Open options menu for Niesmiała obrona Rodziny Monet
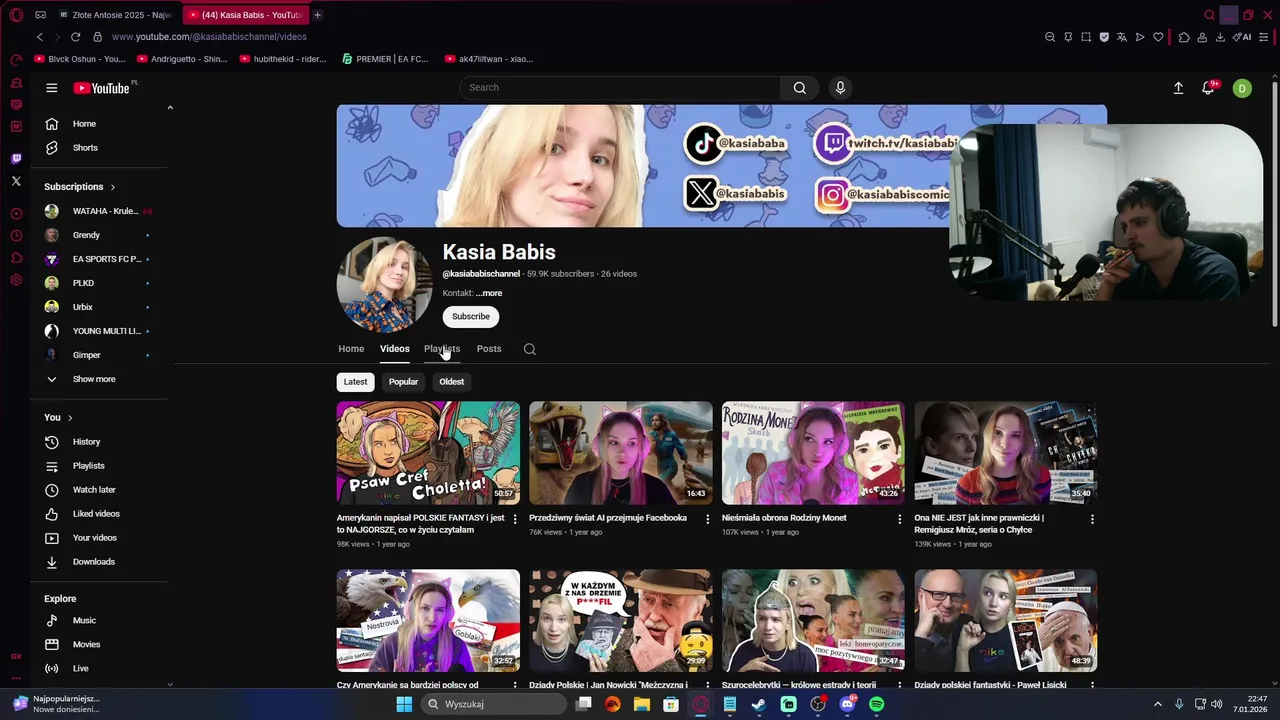The image size is (1280, 720). click(x=899, y=519)
